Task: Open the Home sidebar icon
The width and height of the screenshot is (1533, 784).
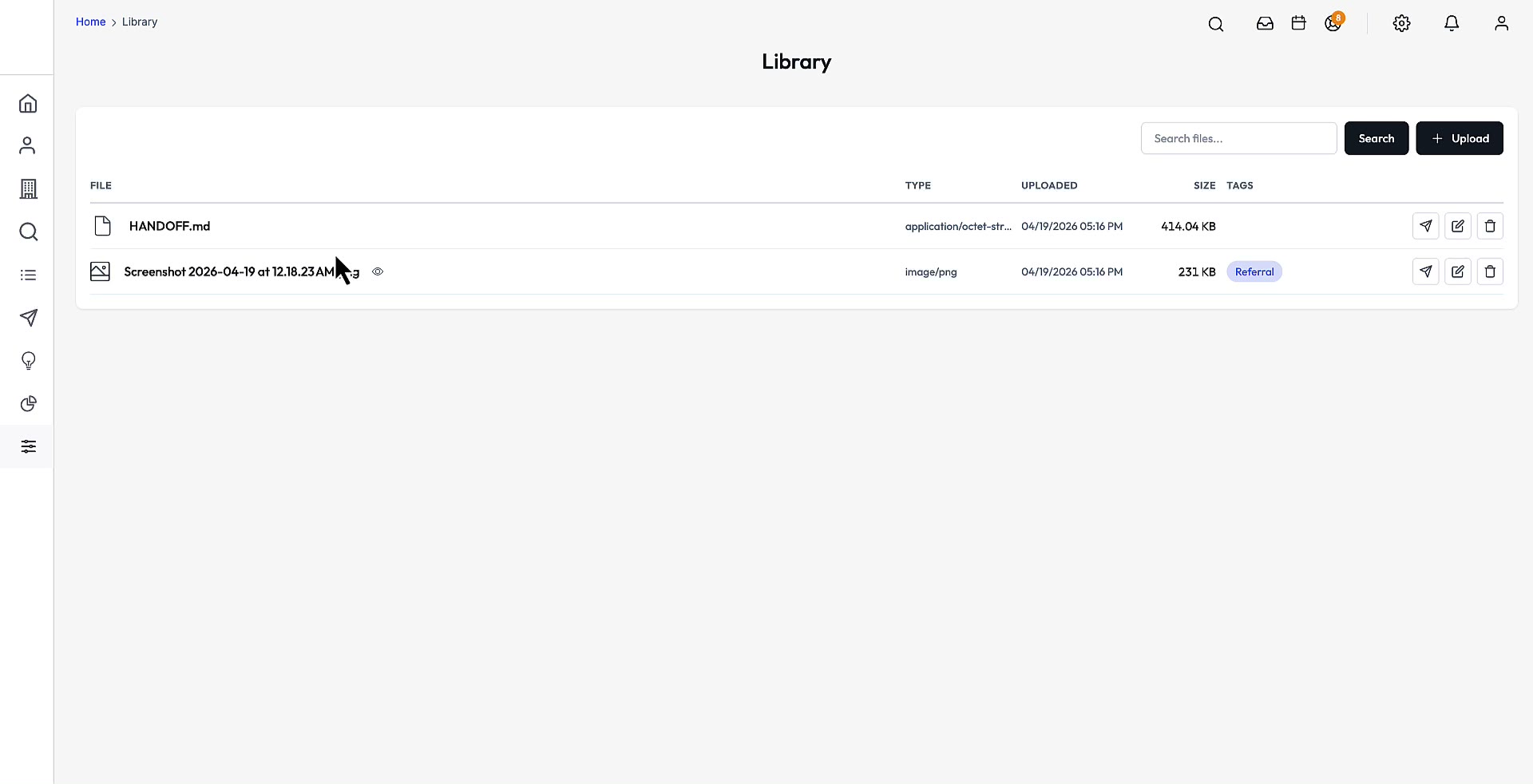Action: click(x=28, y=104)
